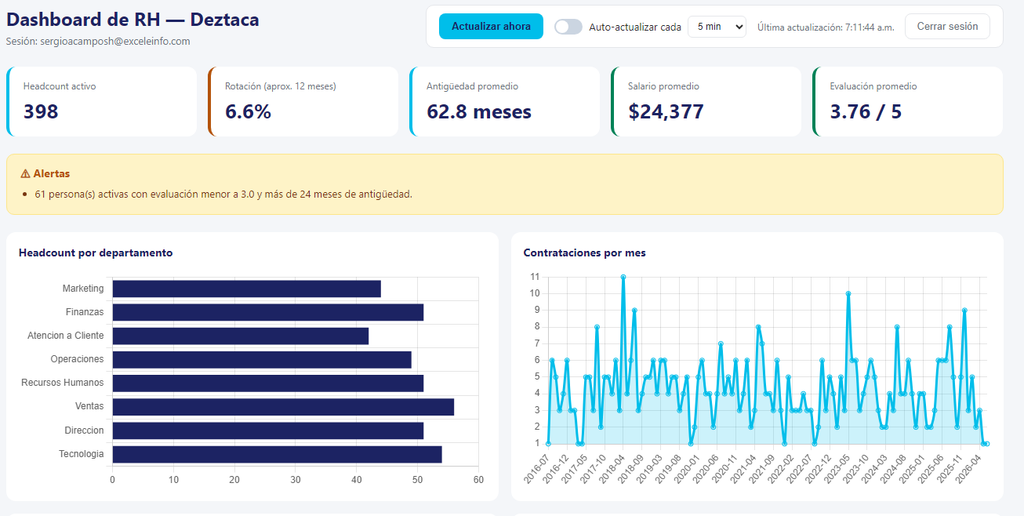Viewport: 1024px width, 516px height.
Task: Click the Ventas bar
Action: coord(283,407)
